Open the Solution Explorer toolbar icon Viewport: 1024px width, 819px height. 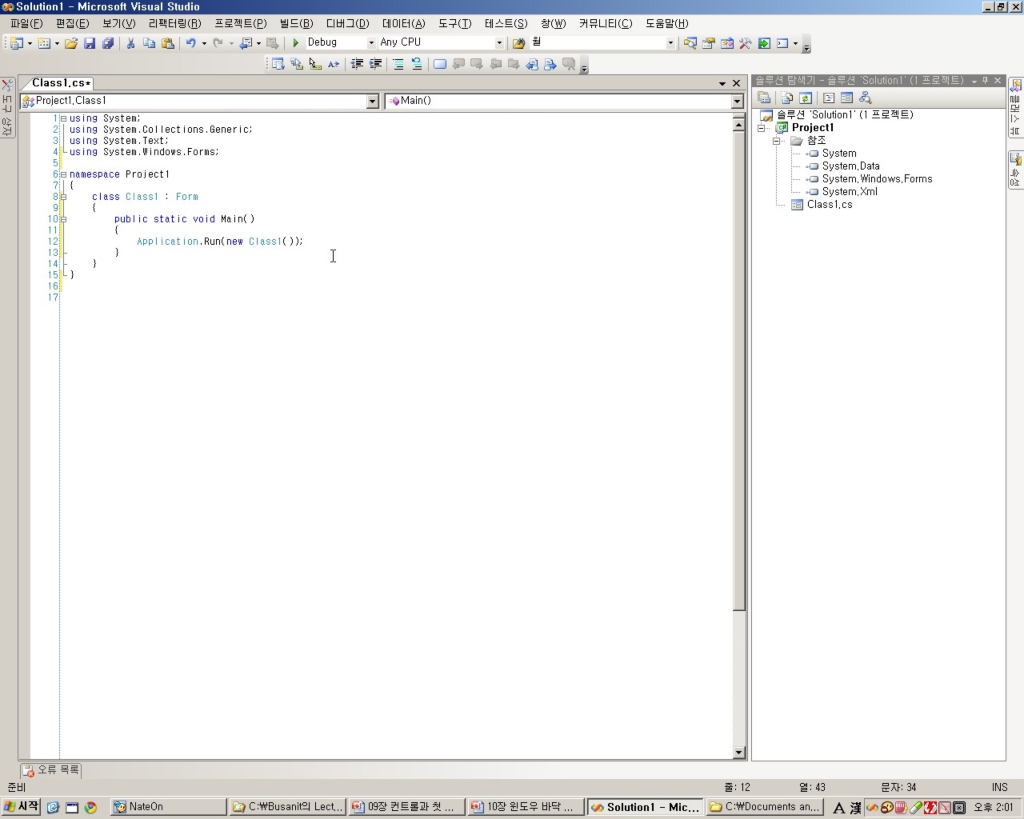(690, 43)
